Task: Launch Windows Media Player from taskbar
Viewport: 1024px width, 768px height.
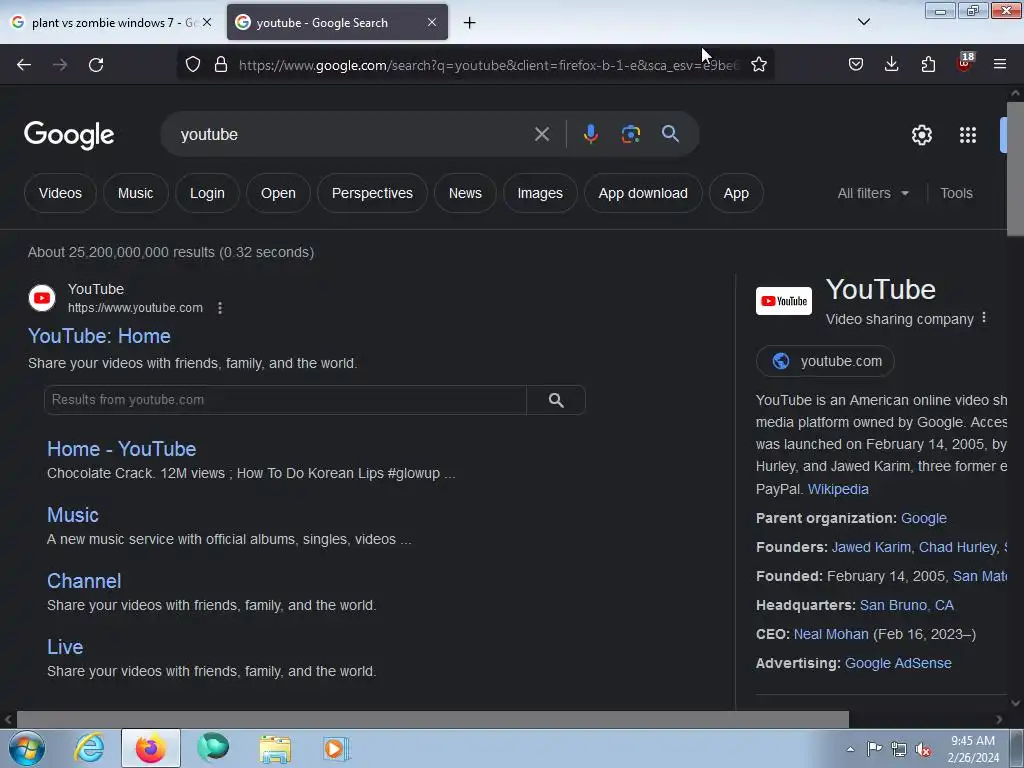Action: 336,748
